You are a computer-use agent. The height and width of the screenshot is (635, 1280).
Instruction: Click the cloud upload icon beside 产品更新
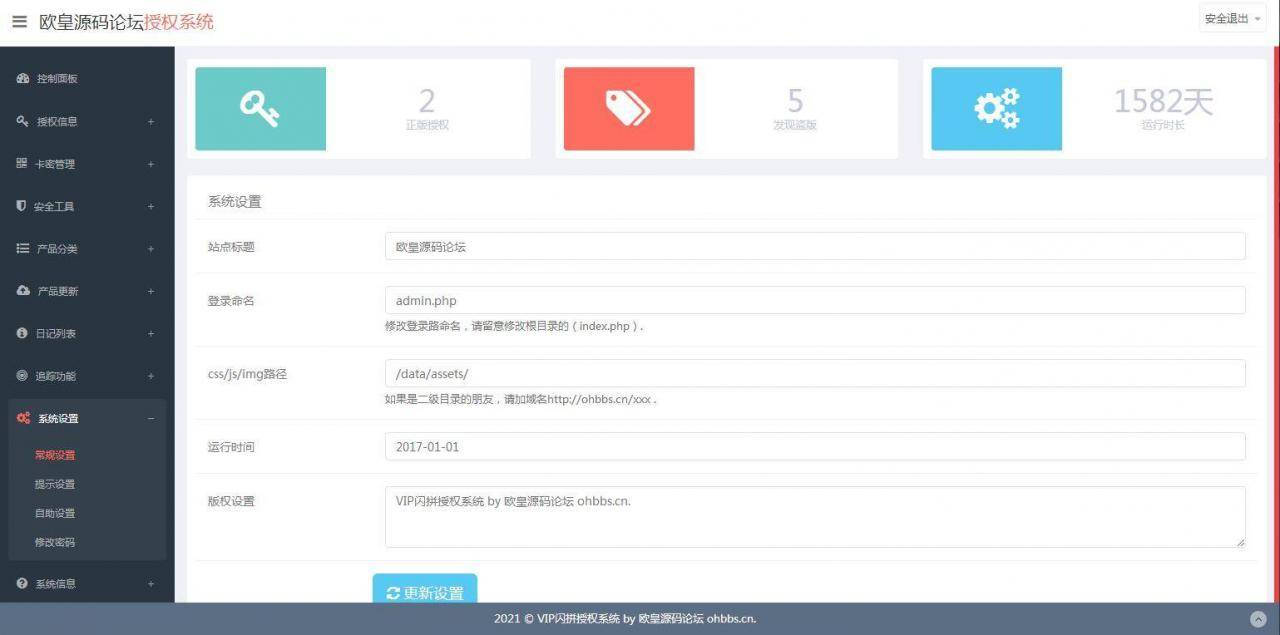click(23, 291)
